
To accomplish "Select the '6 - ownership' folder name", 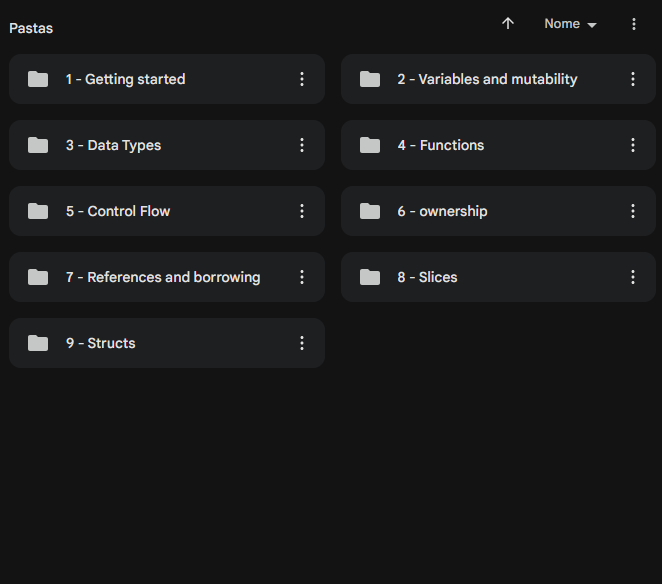I will (x=442, y=211).
